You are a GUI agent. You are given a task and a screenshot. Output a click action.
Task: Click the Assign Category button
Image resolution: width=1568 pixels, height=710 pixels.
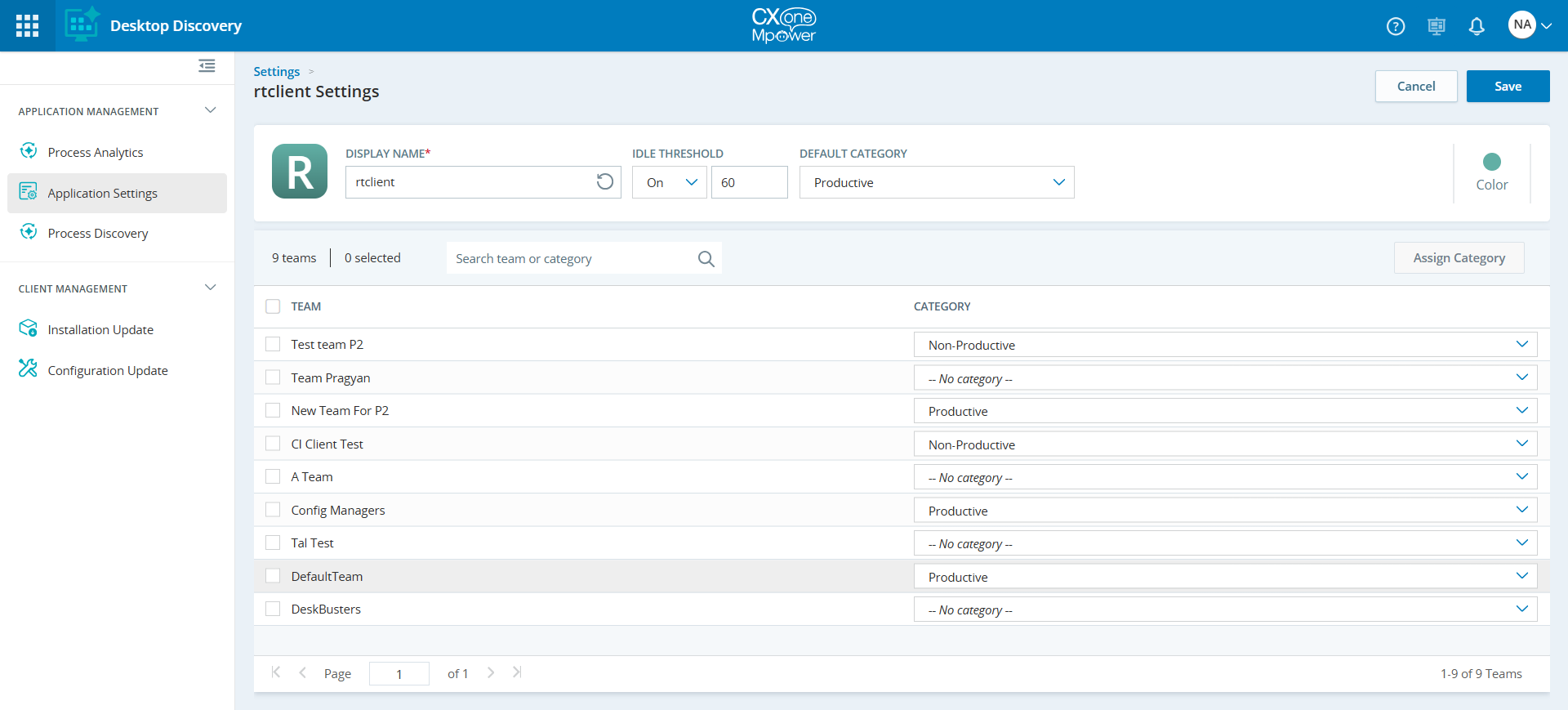point(1459,257)
